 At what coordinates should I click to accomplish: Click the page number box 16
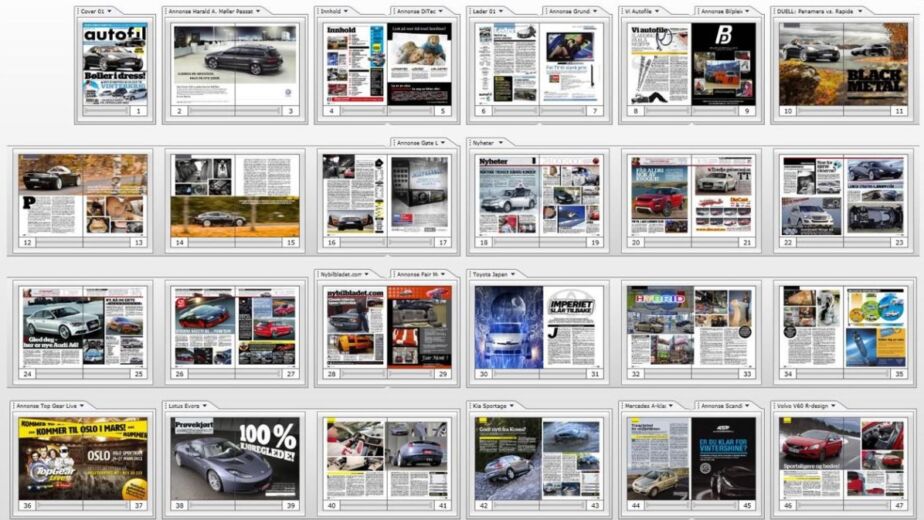click(332, 242)
